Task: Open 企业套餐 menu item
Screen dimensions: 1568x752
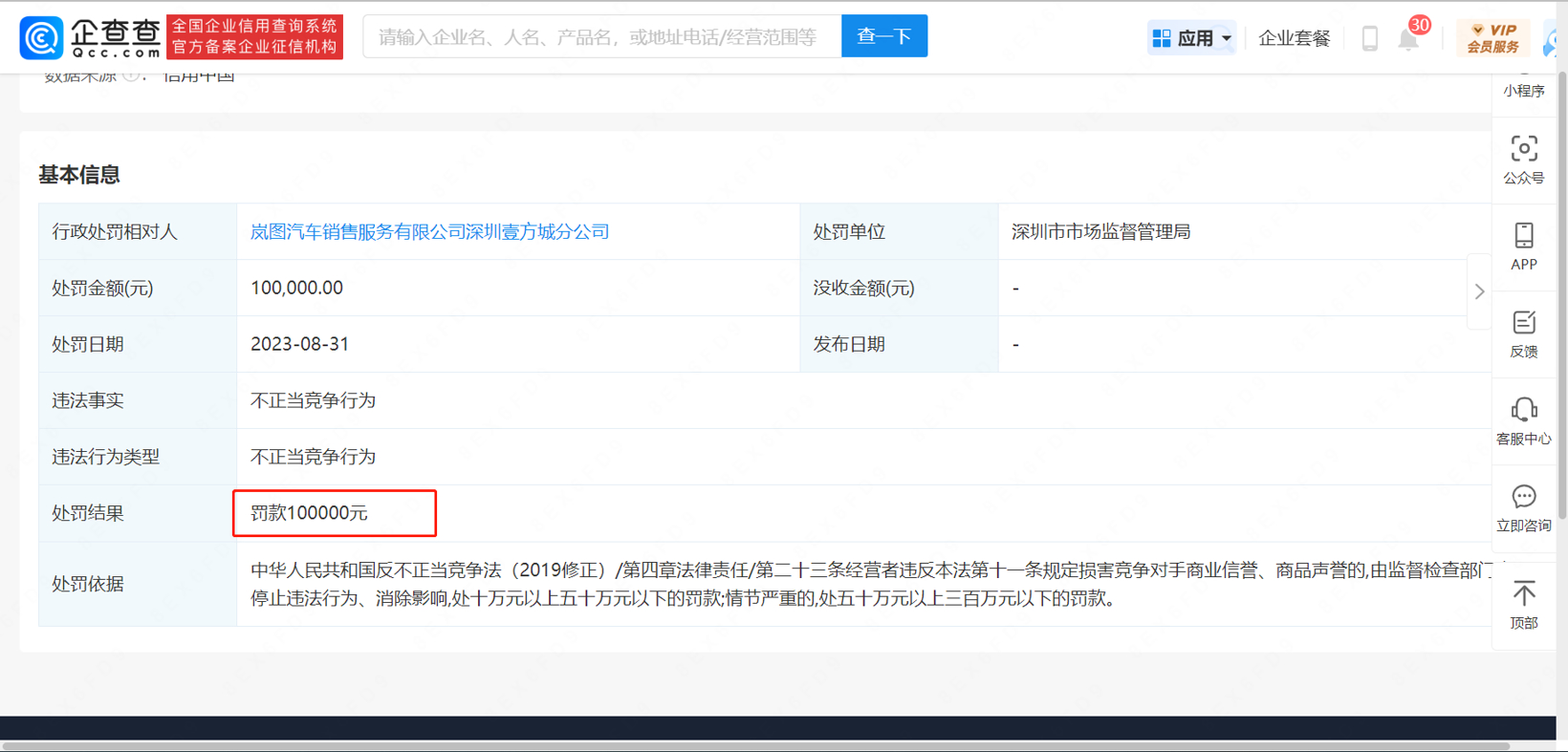Action: (1295, 38)
